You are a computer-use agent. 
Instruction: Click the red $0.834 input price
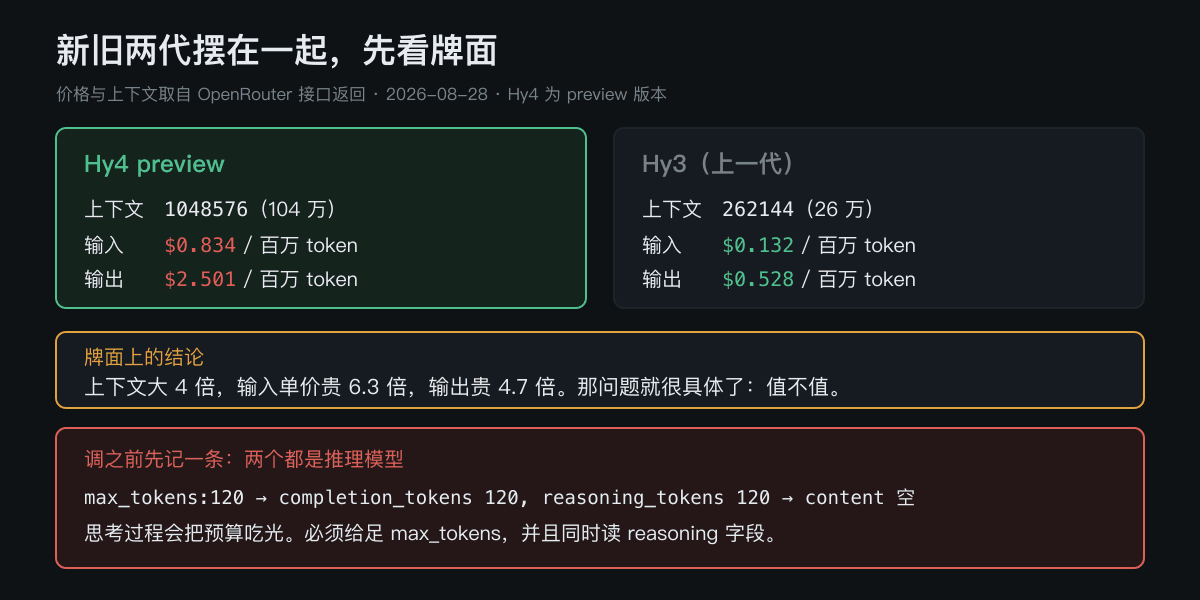pyautogui.click(x=200, y=245)
